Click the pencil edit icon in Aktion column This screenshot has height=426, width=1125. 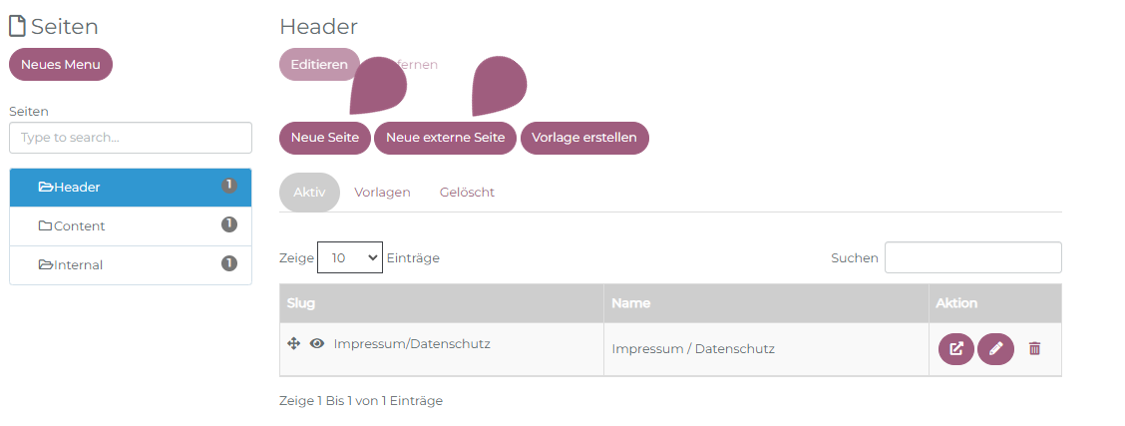click(x=995, y=349)
